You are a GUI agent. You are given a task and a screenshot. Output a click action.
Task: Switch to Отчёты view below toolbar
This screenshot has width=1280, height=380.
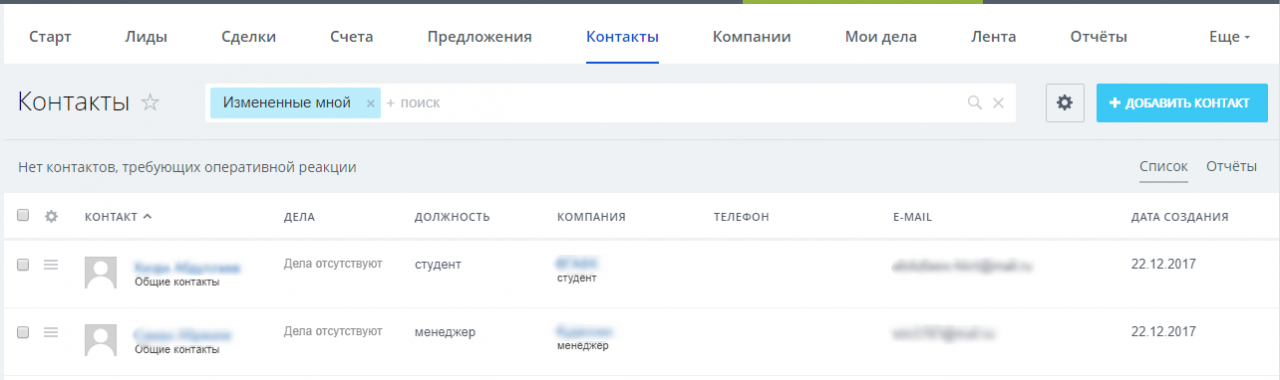click(x=1231, y=167)
